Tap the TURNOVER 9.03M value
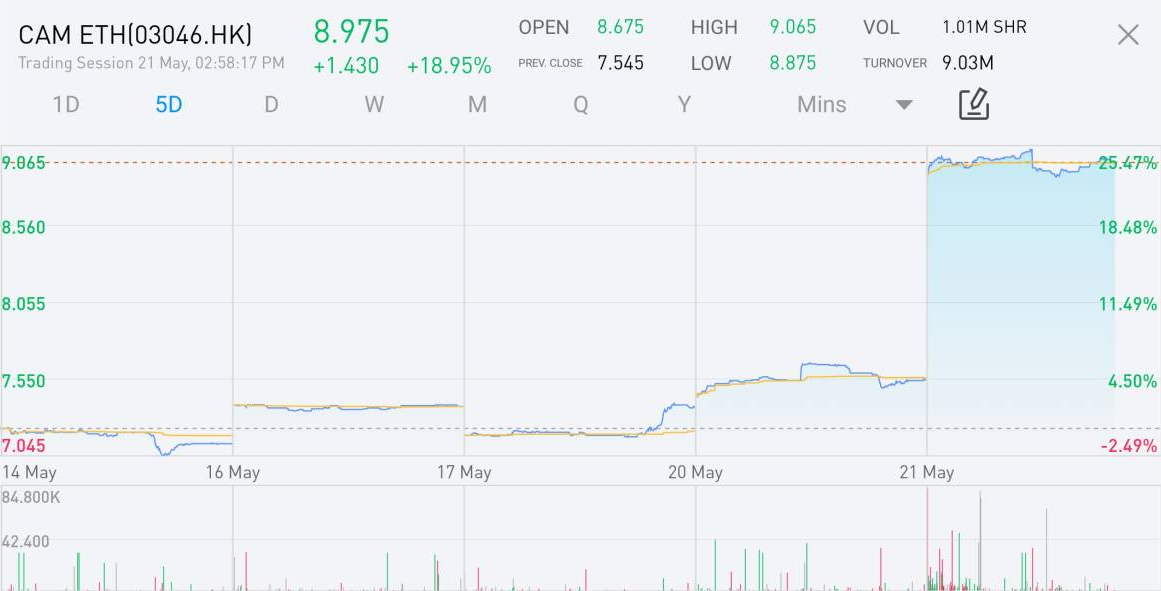This screenshot has height=591, width=1161. 967,63
